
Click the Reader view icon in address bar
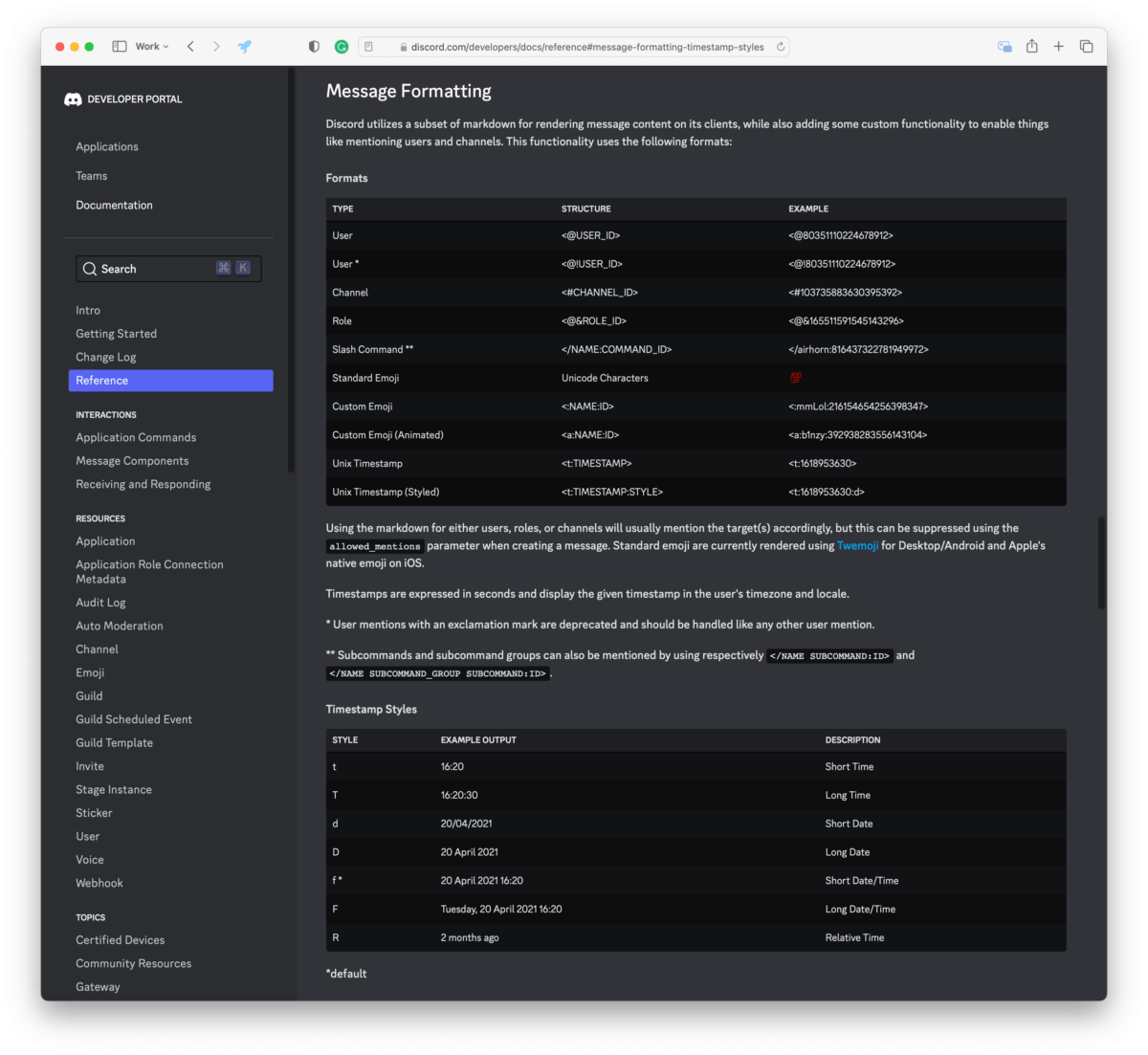[x=367, y=46]
